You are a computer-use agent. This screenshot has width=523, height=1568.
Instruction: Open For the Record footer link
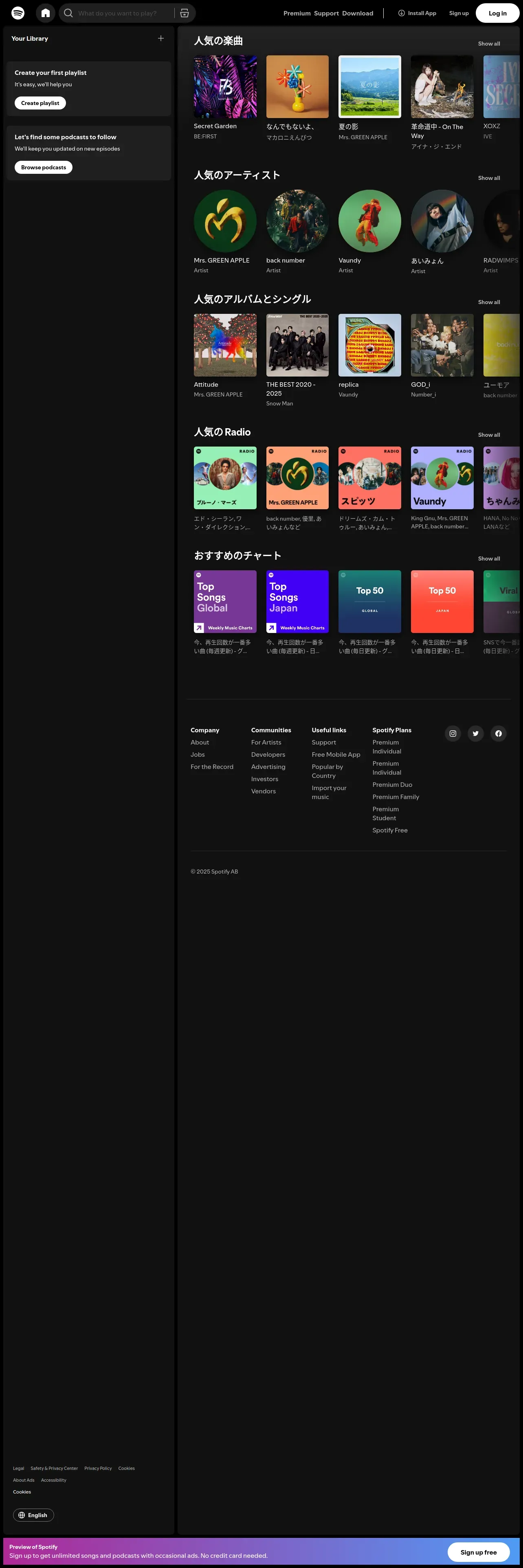point(212,766)
